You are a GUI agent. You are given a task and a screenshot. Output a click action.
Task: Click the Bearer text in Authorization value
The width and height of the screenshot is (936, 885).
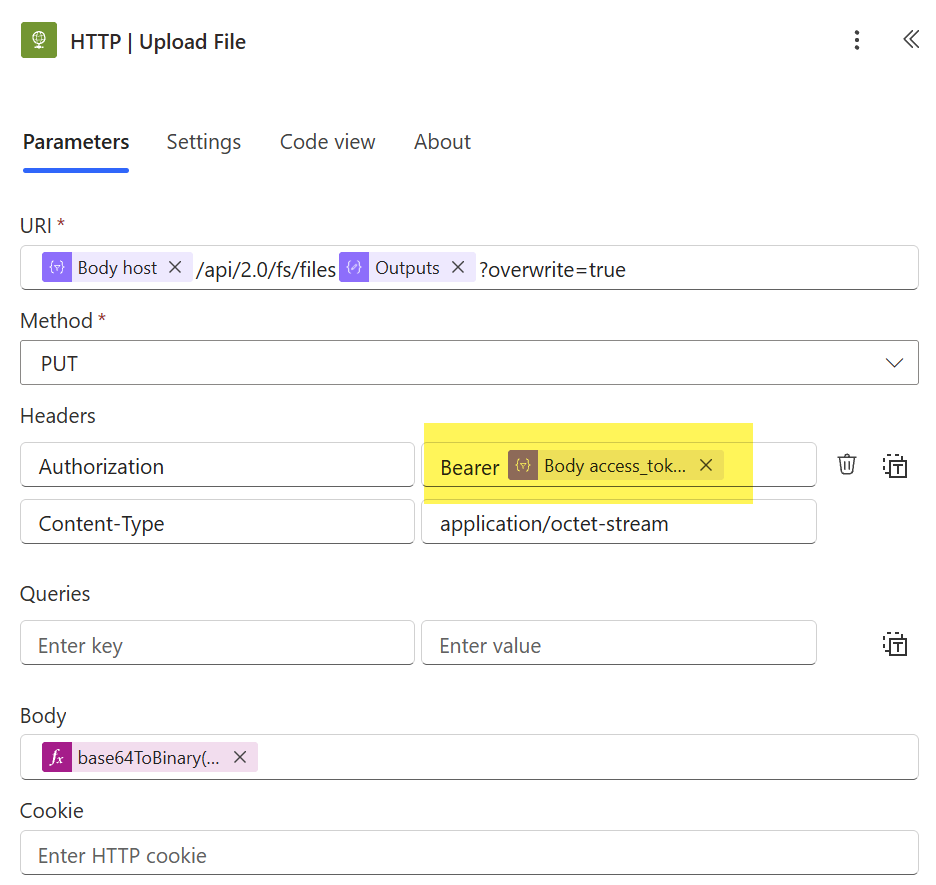tap(470, 467)
